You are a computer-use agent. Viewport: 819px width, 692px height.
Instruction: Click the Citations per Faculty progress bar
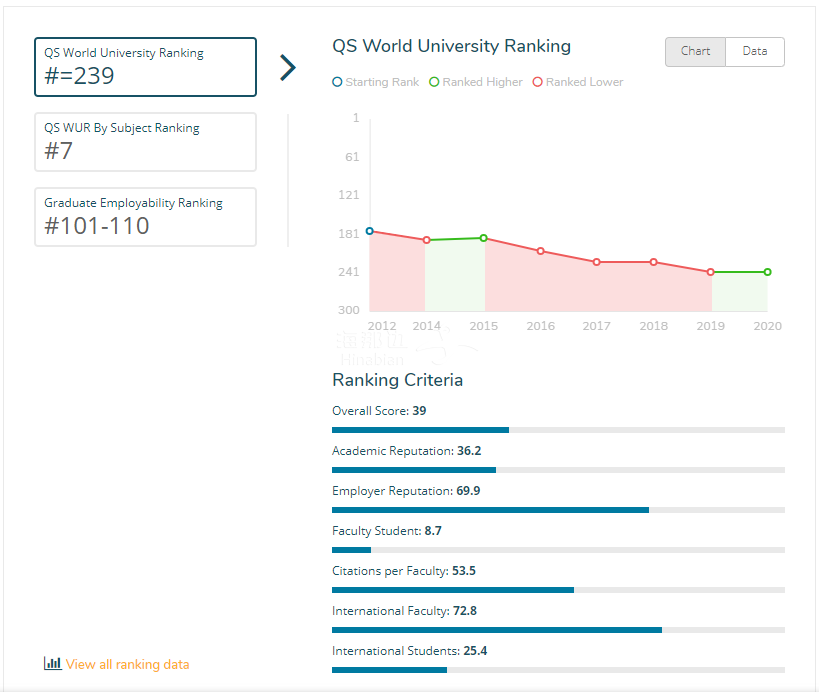point(558,590)
